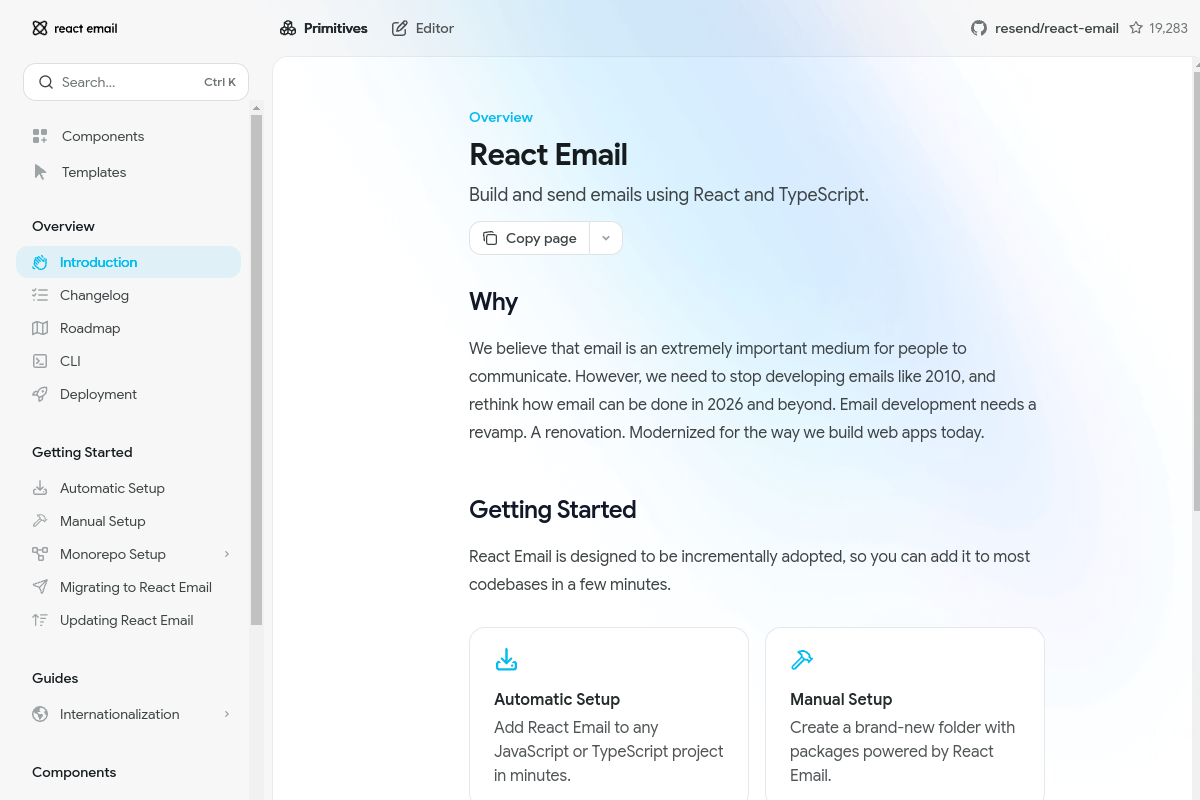Click the page scrollbar on the right edge

click(x=1195, y=290)
